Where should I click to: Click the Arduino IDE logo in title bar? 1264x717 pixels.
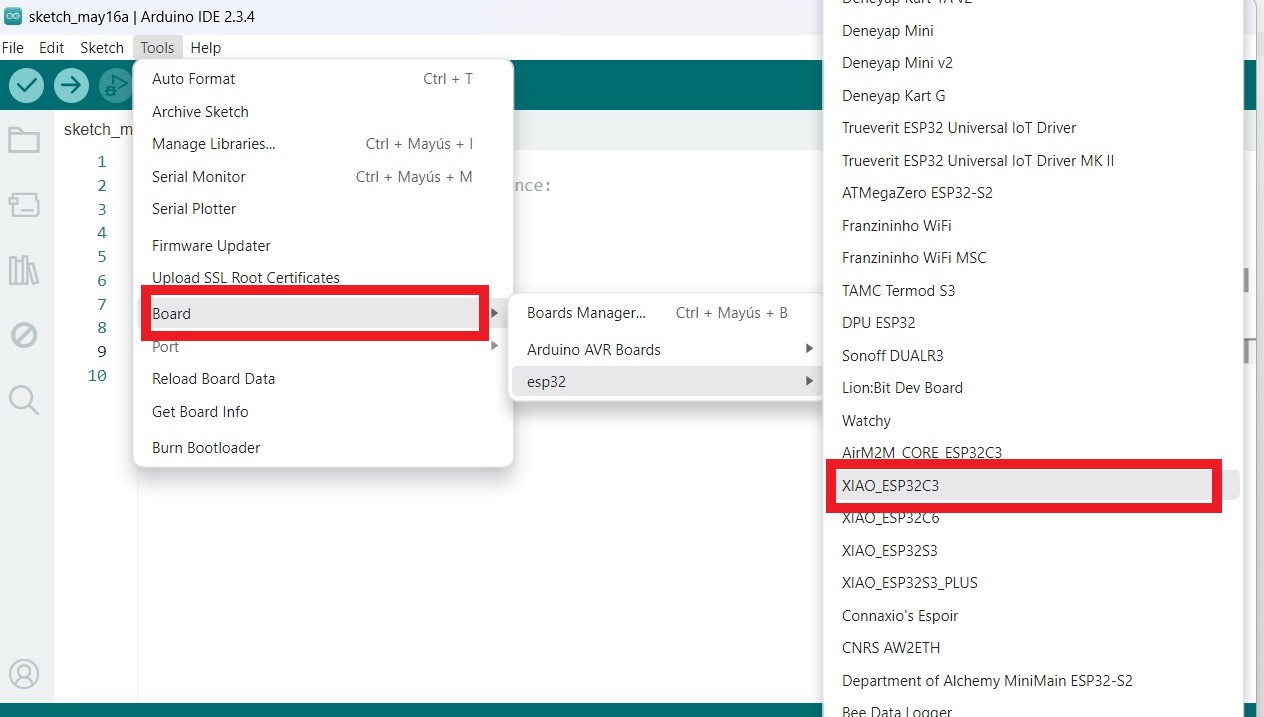[x=13, y=16]
